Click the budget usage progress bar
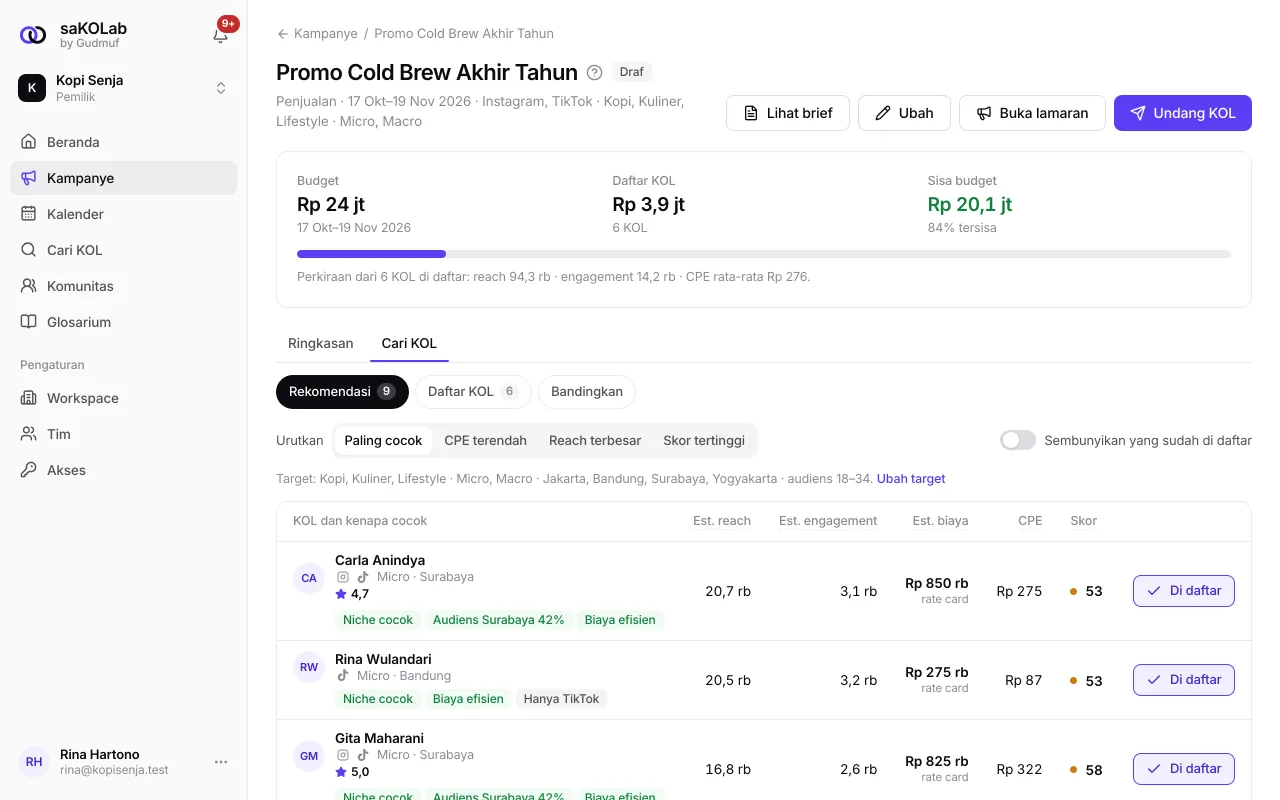 [x=764, y=254]
